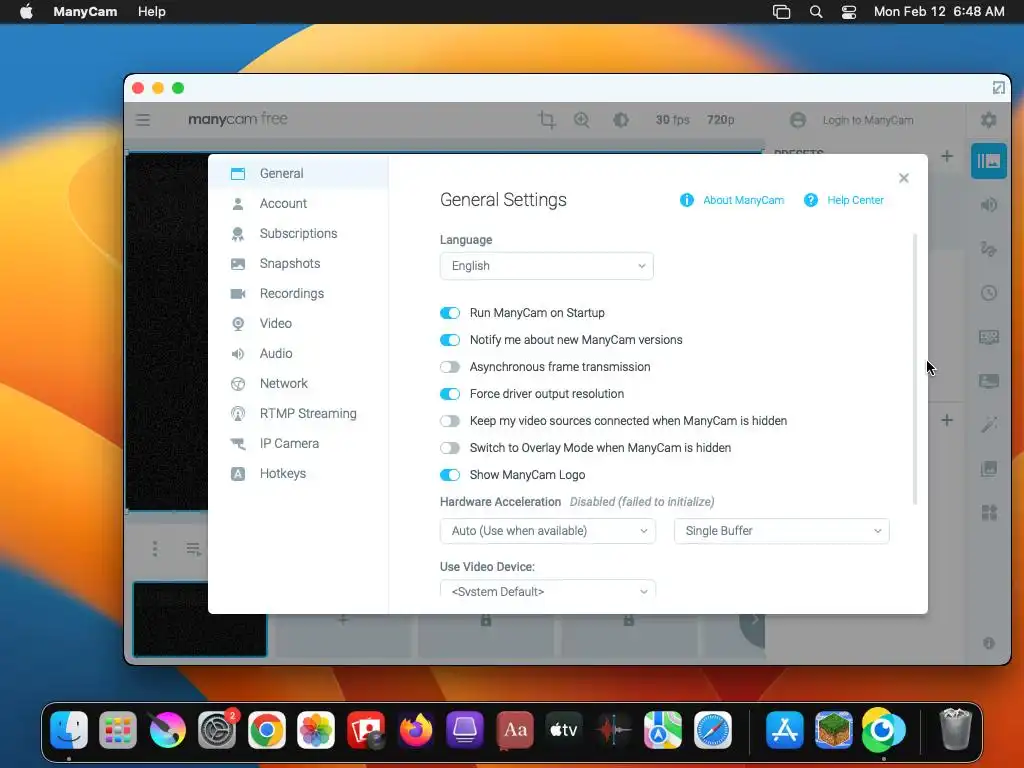
Task: Go to Subscriptions settings
Action: [298, 233]
